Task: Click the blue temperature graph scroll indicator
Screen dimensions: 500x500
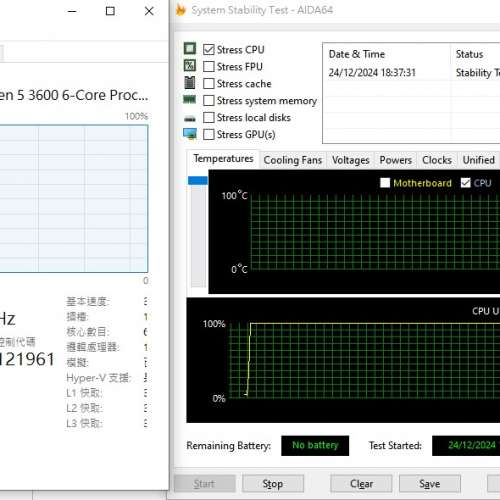Action: [x=198, y=180]
